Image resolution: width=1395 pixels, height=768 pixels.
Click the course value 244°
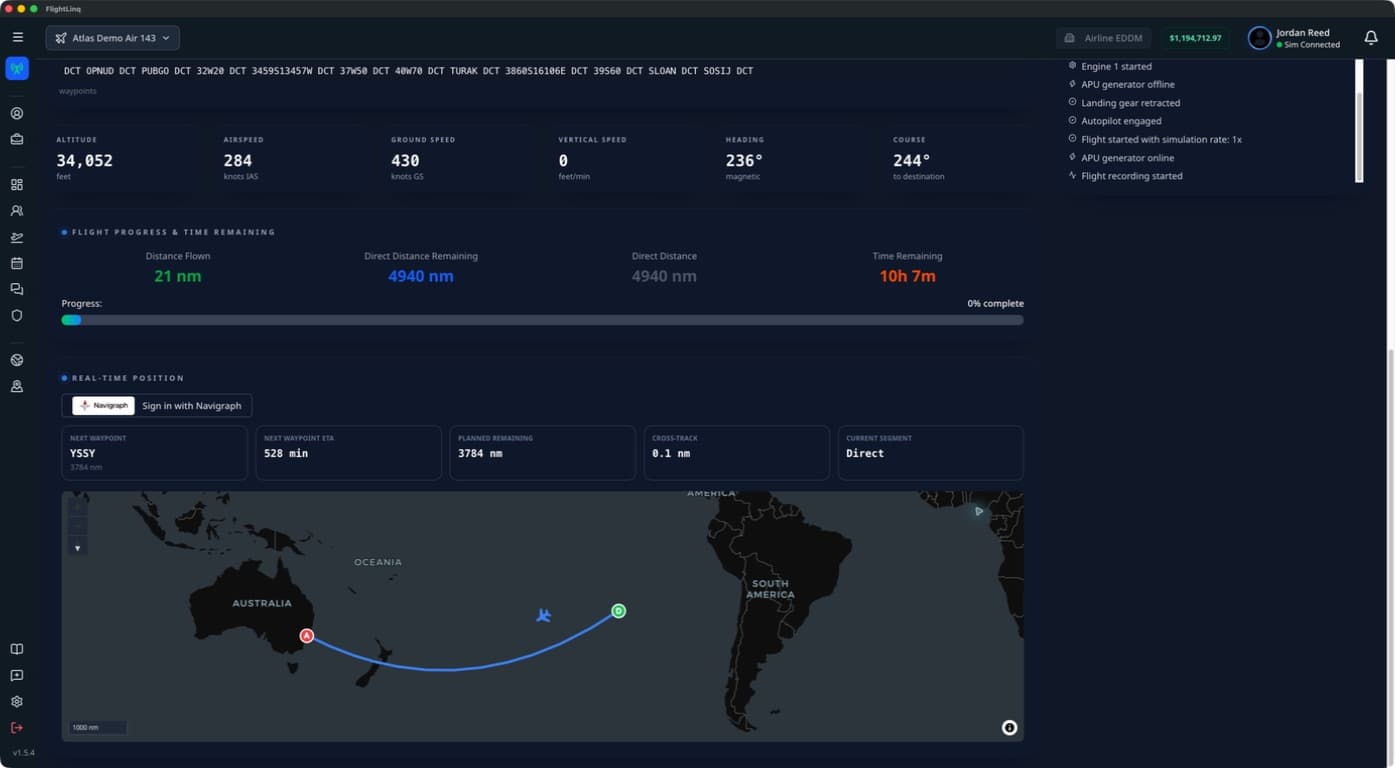(x=911, y=161)
